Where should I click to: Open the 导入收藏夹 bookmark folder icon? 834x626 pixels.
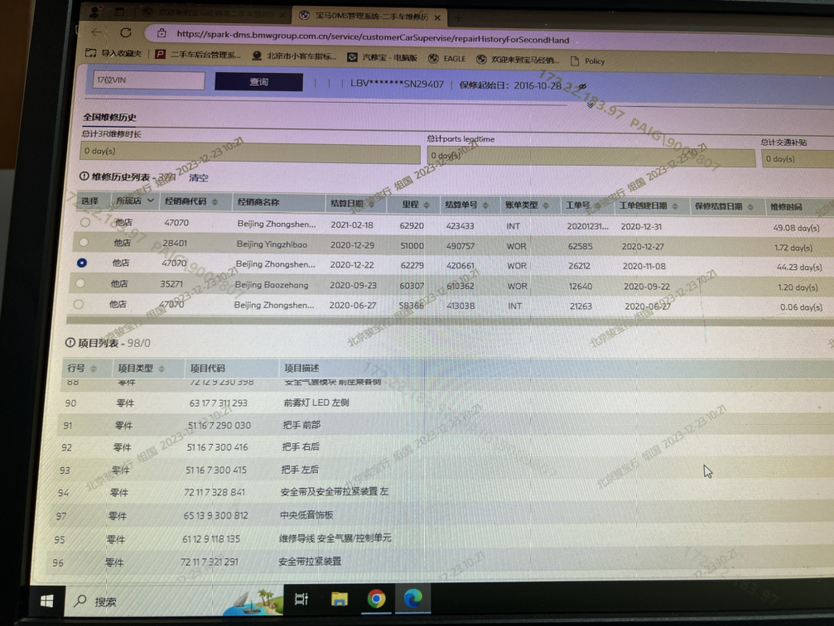click(x=91, y=52)
